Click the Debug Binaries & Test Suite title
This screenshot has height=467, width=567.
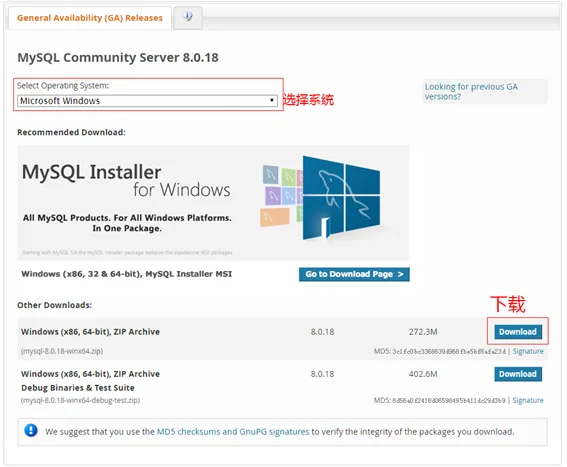click(78, 388)
